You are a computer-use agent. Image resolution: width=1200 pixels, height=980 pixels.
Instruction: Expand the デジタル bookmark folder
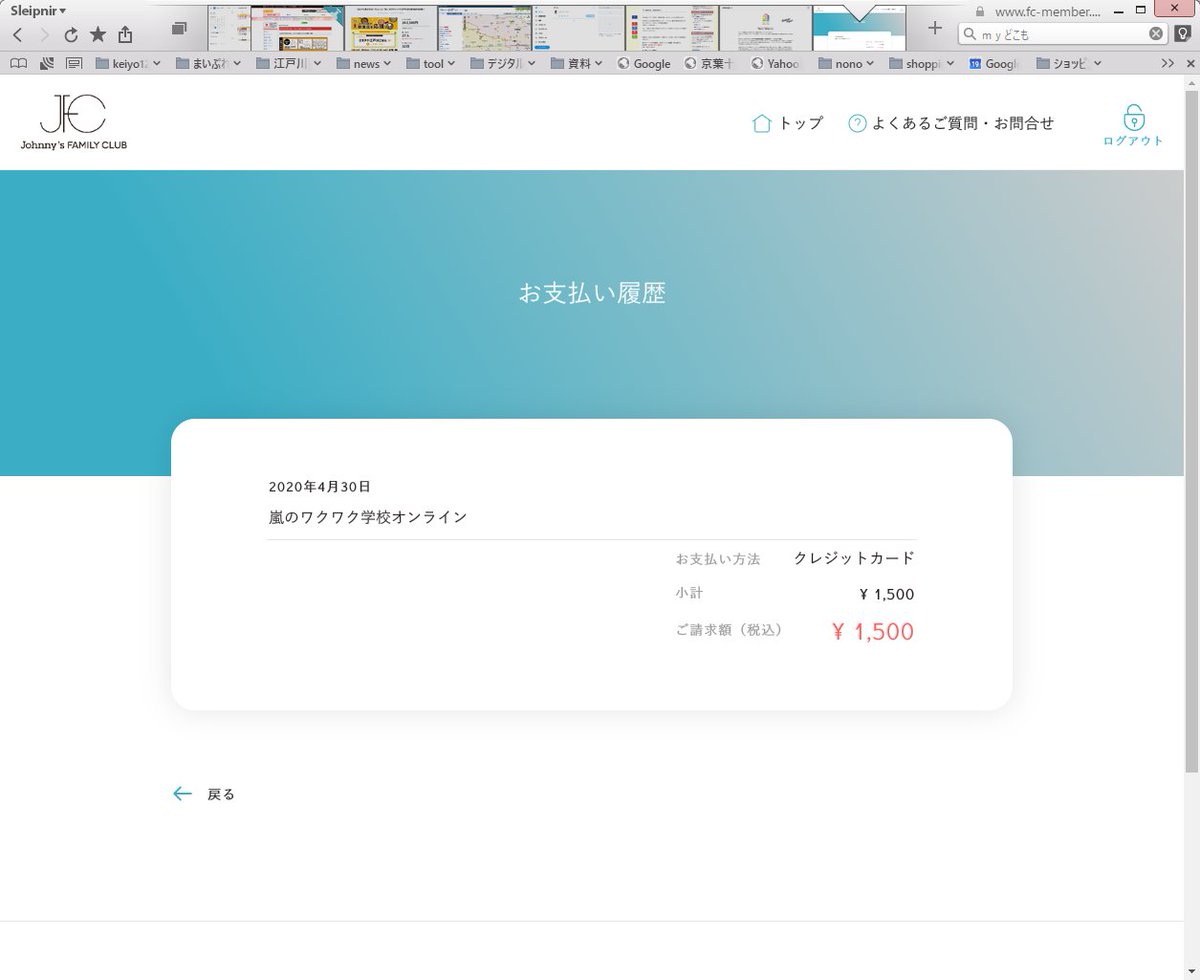(502, 63)
